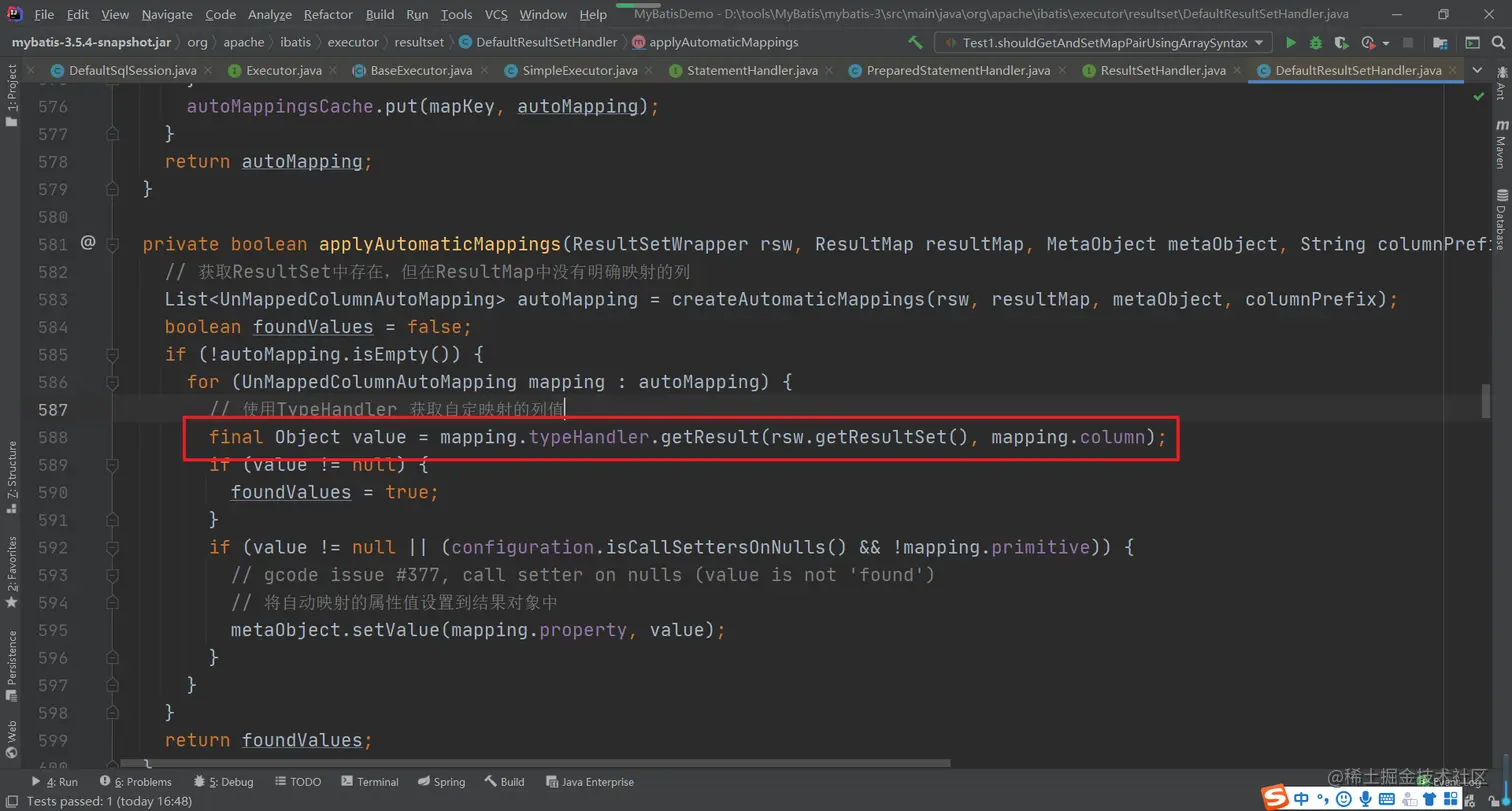Open Sogou emoji smiley face panel
The image size is (1512, 811).
pos(1345,798)
